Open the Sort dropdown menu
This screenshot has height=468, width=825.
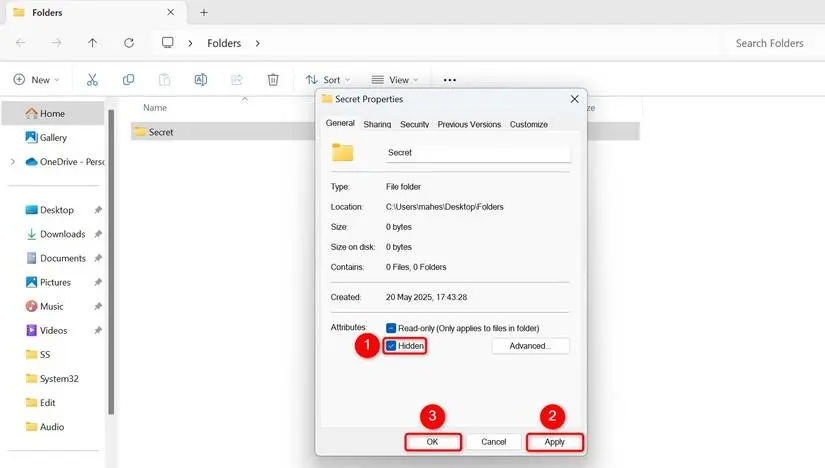coord(328,79)
